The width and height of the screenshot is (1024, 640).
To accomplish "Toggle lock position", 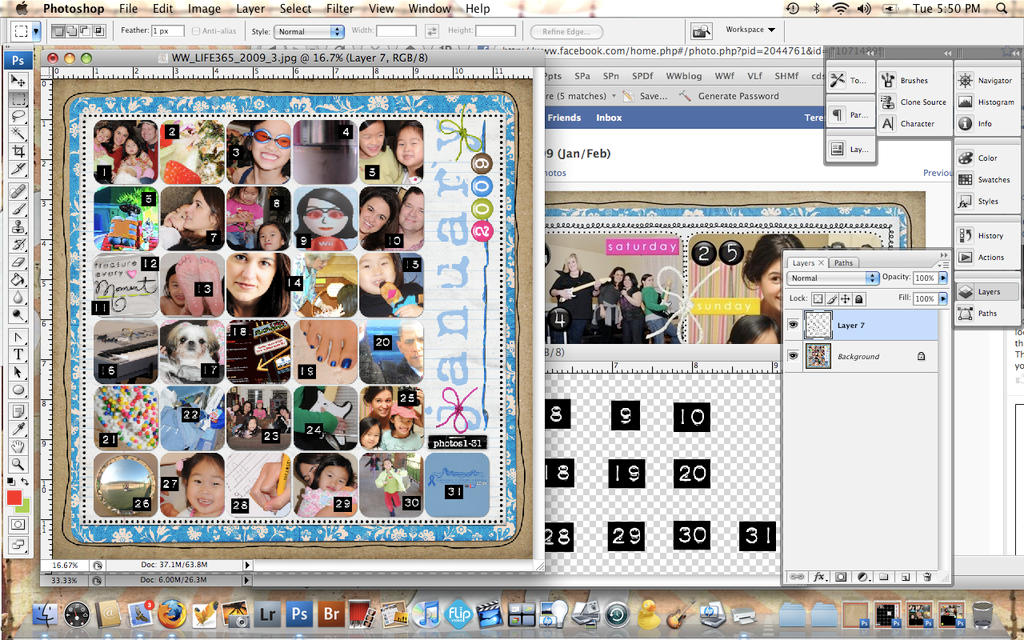I will [x=846, y=298].
